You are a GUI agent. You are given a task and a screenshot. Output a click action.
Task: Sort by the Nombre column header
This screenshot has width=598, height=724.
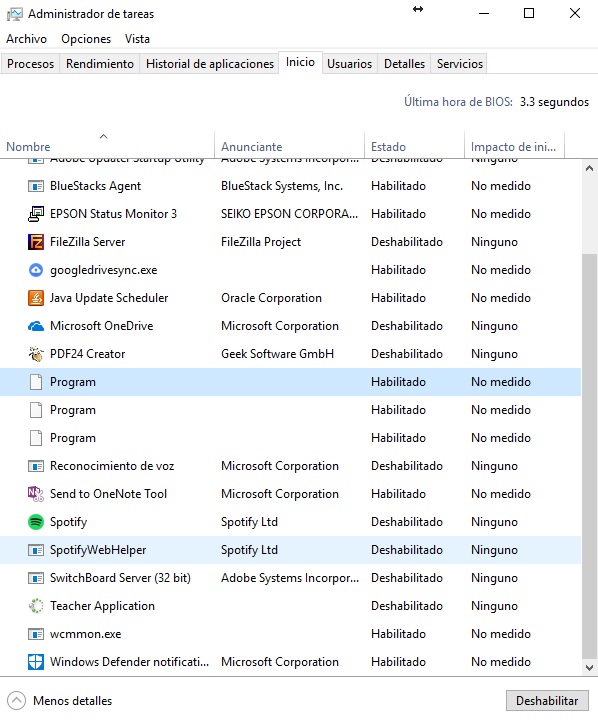pyautogui.click(x=107, y=146)
